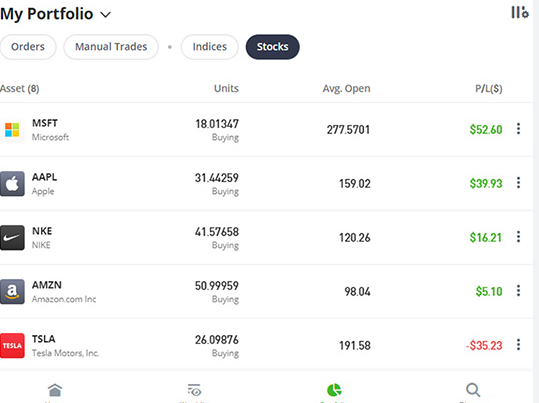Click AAPL profit value $39.93

[x=486, y=184]
